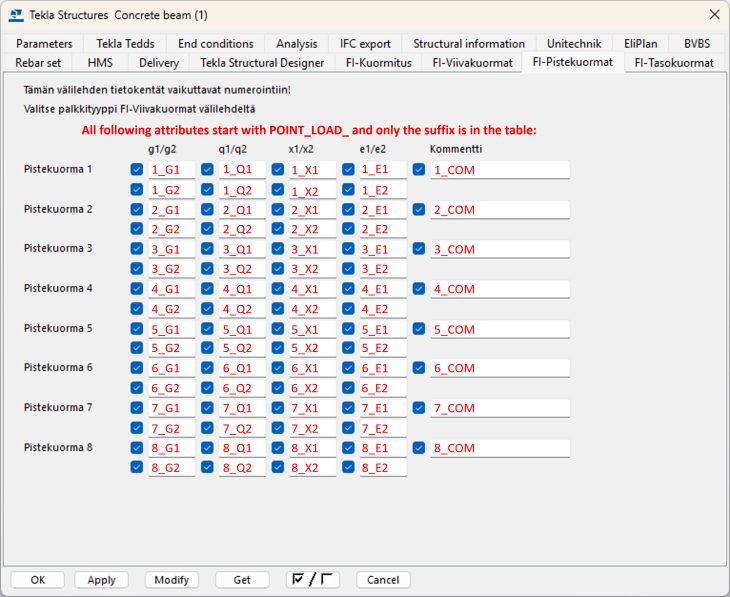730x597 pixels.
Task: Focus the 4_X2 input field
Action: (x=312, y=309)
